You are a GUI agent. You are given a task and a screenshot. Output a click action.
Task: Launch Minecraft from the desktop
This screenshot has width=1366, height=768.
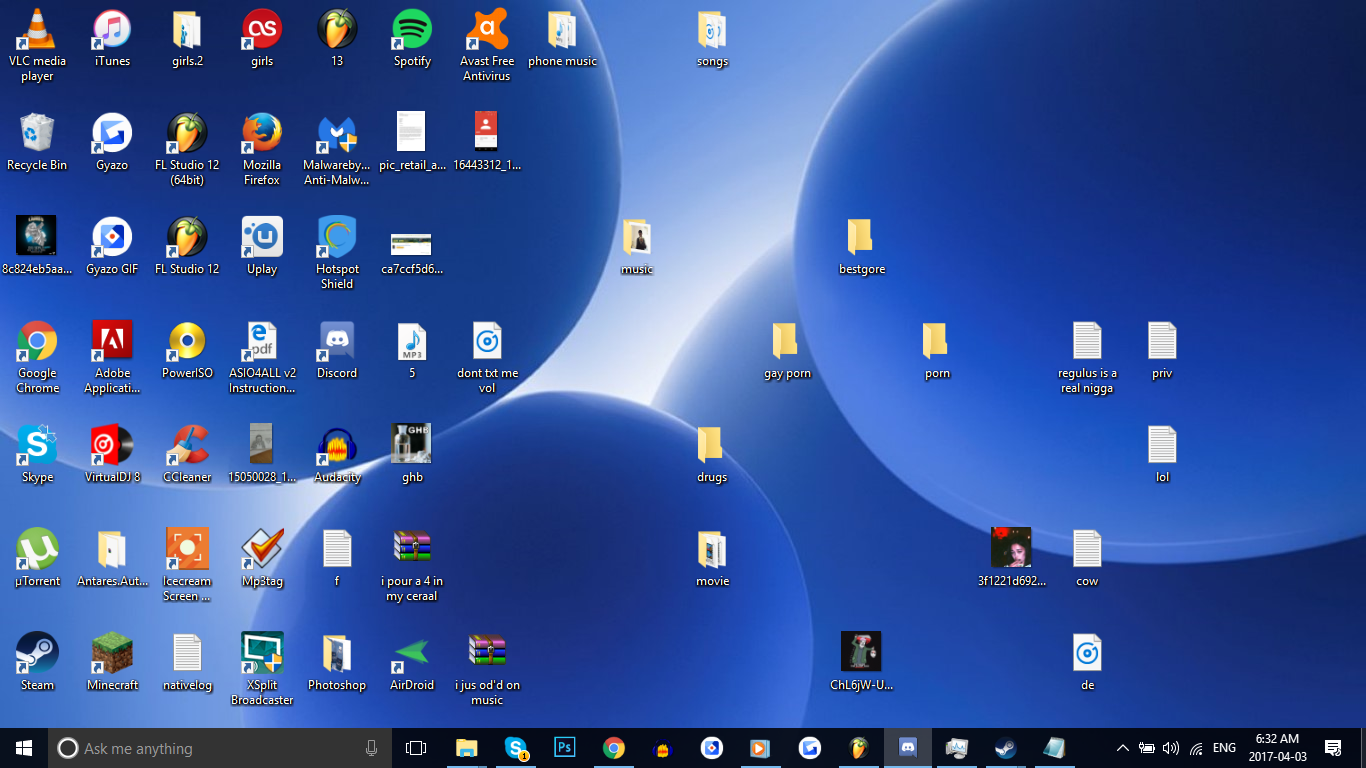click(112, 662)
